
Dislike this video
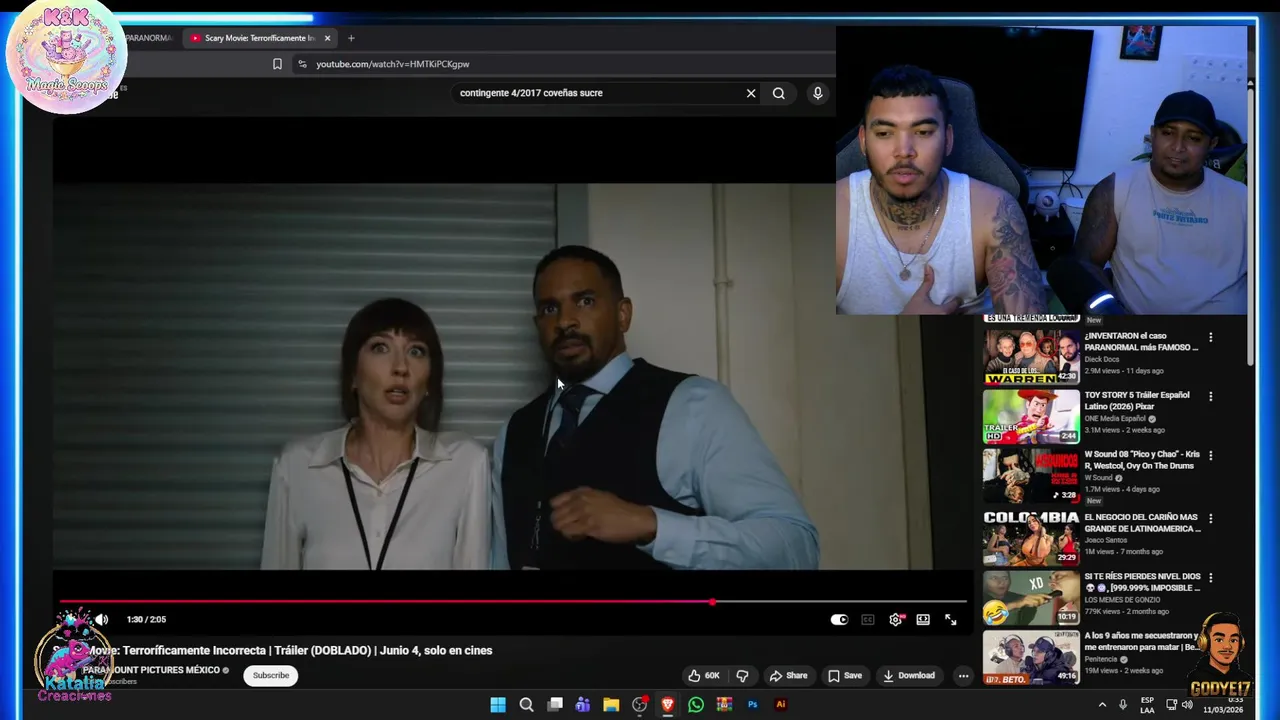pos(742,676)
